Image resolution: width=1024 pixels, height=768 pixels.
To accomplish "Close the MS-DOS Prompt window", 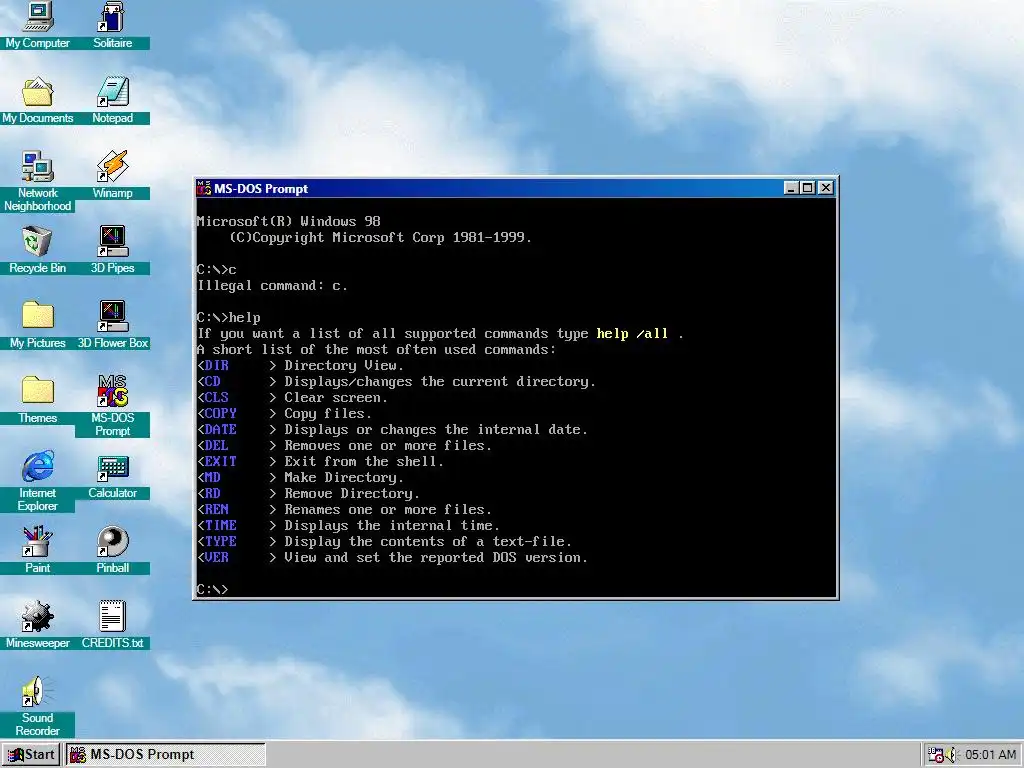I will (825, 188).
